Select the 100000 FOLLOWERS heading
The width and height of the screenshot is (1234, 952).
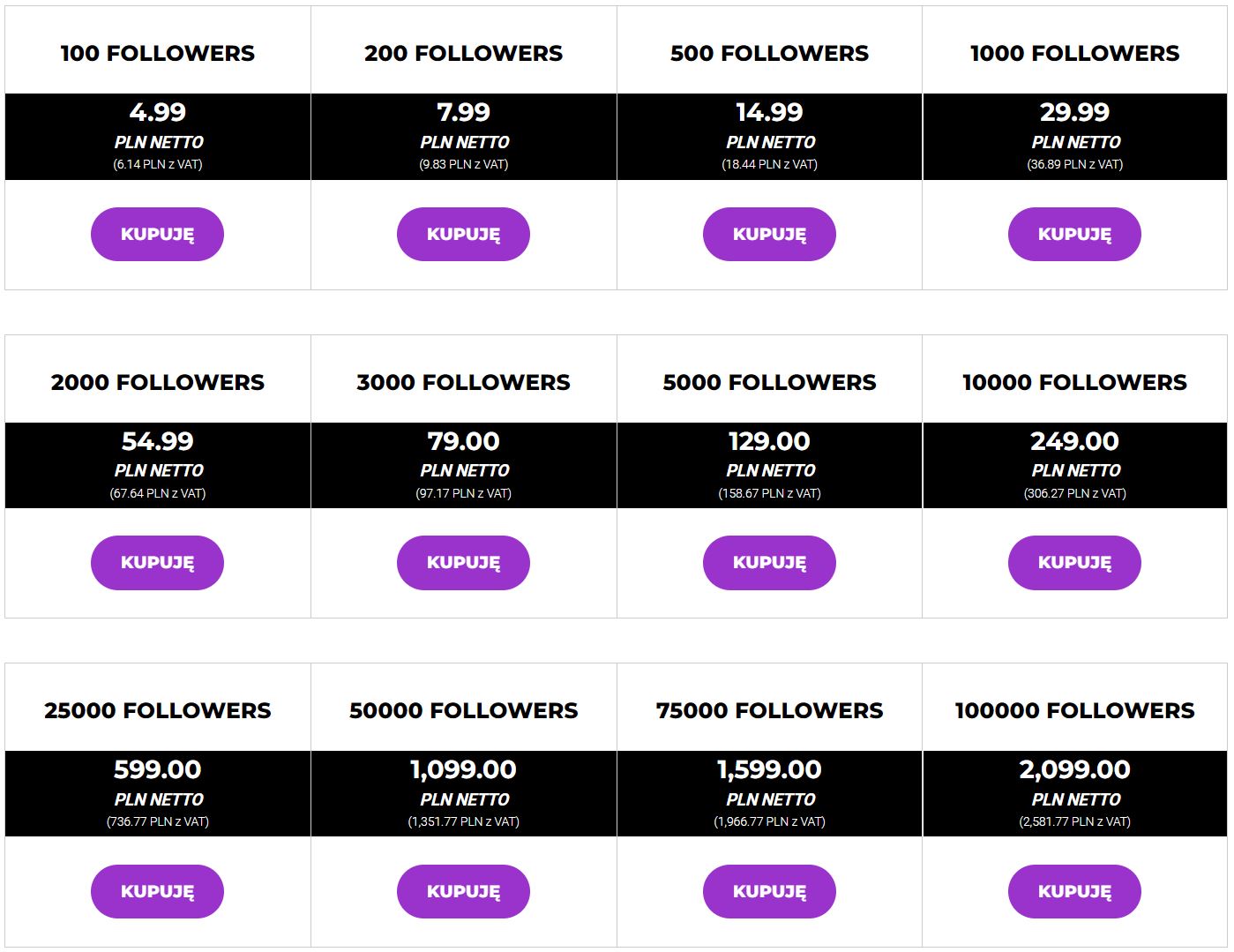1073,709
